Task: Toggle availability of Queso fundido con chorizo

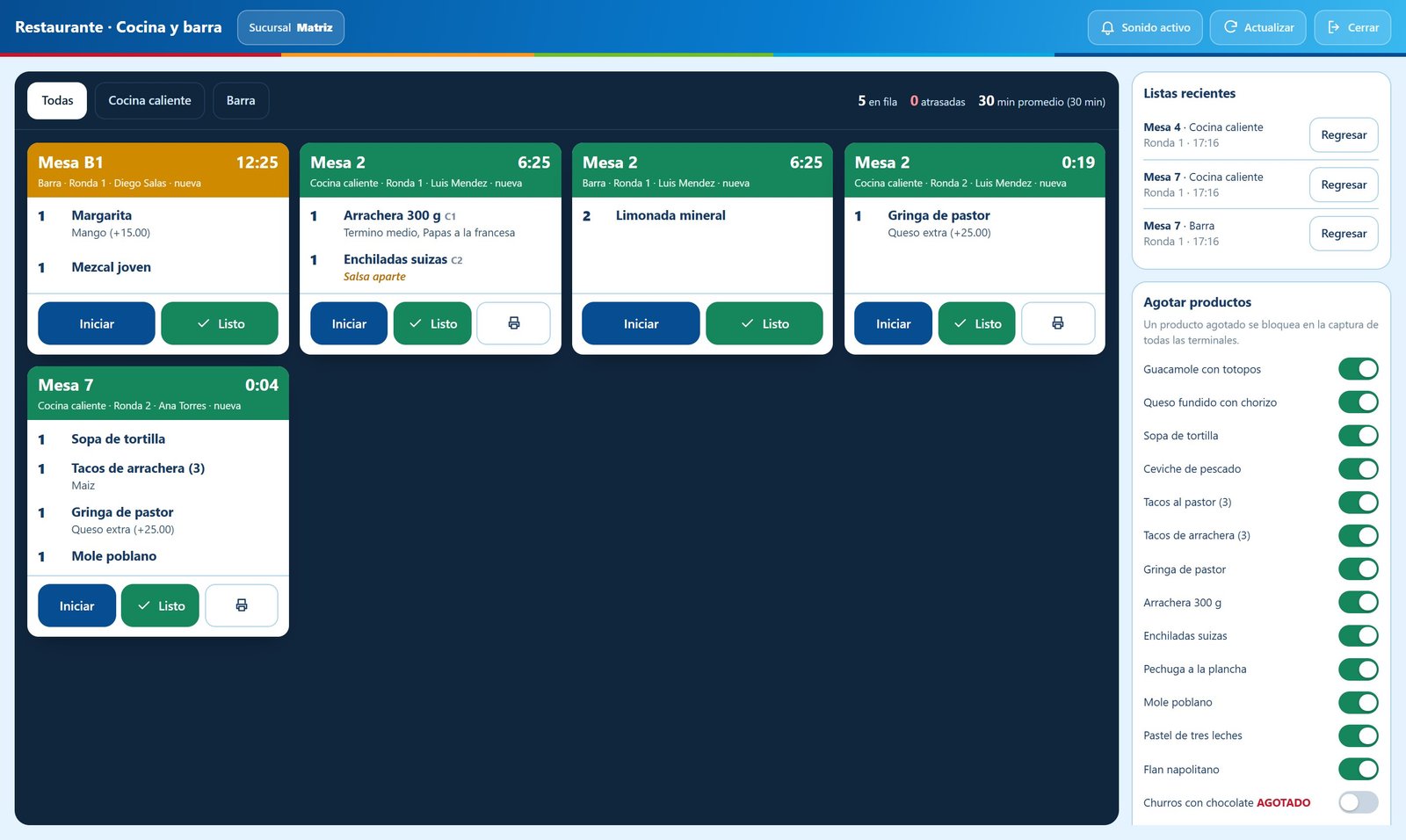Action: tap(1359, 402)
